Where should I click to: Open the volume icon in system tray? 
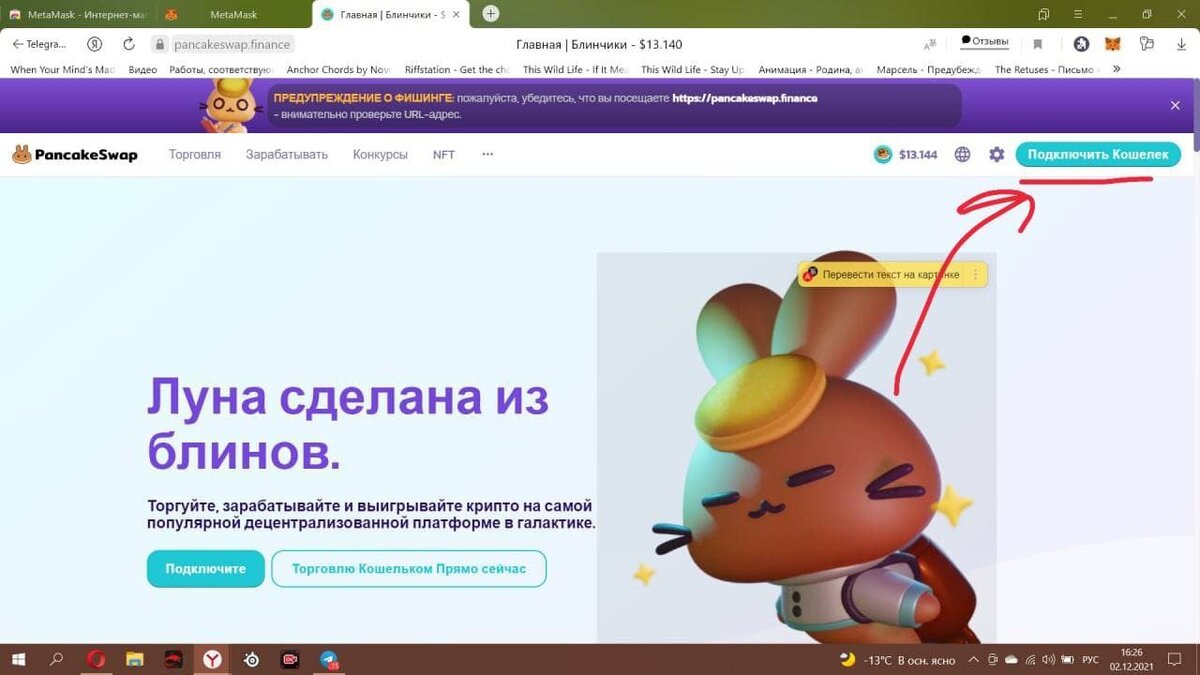1048,660
